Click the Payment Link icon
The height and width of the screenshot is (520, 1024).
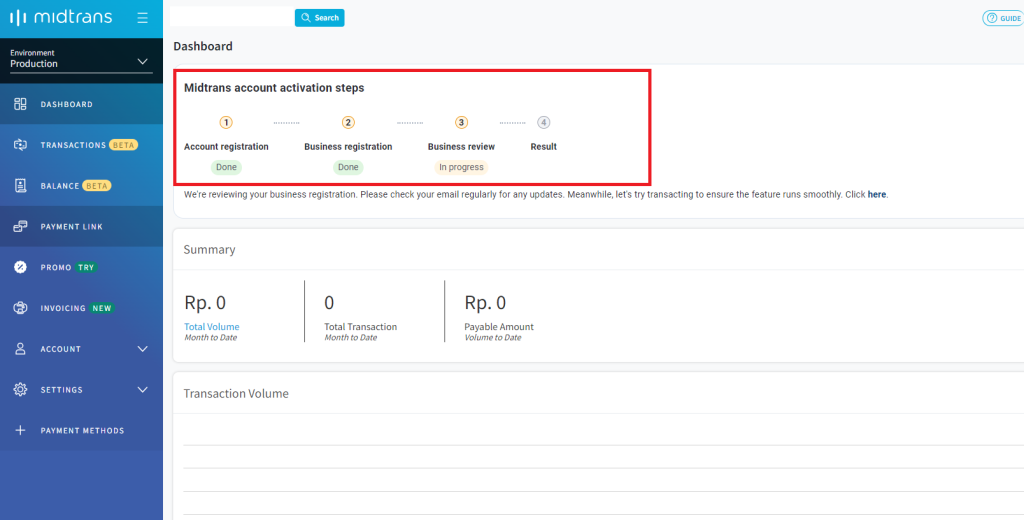(x=20, y=227)
